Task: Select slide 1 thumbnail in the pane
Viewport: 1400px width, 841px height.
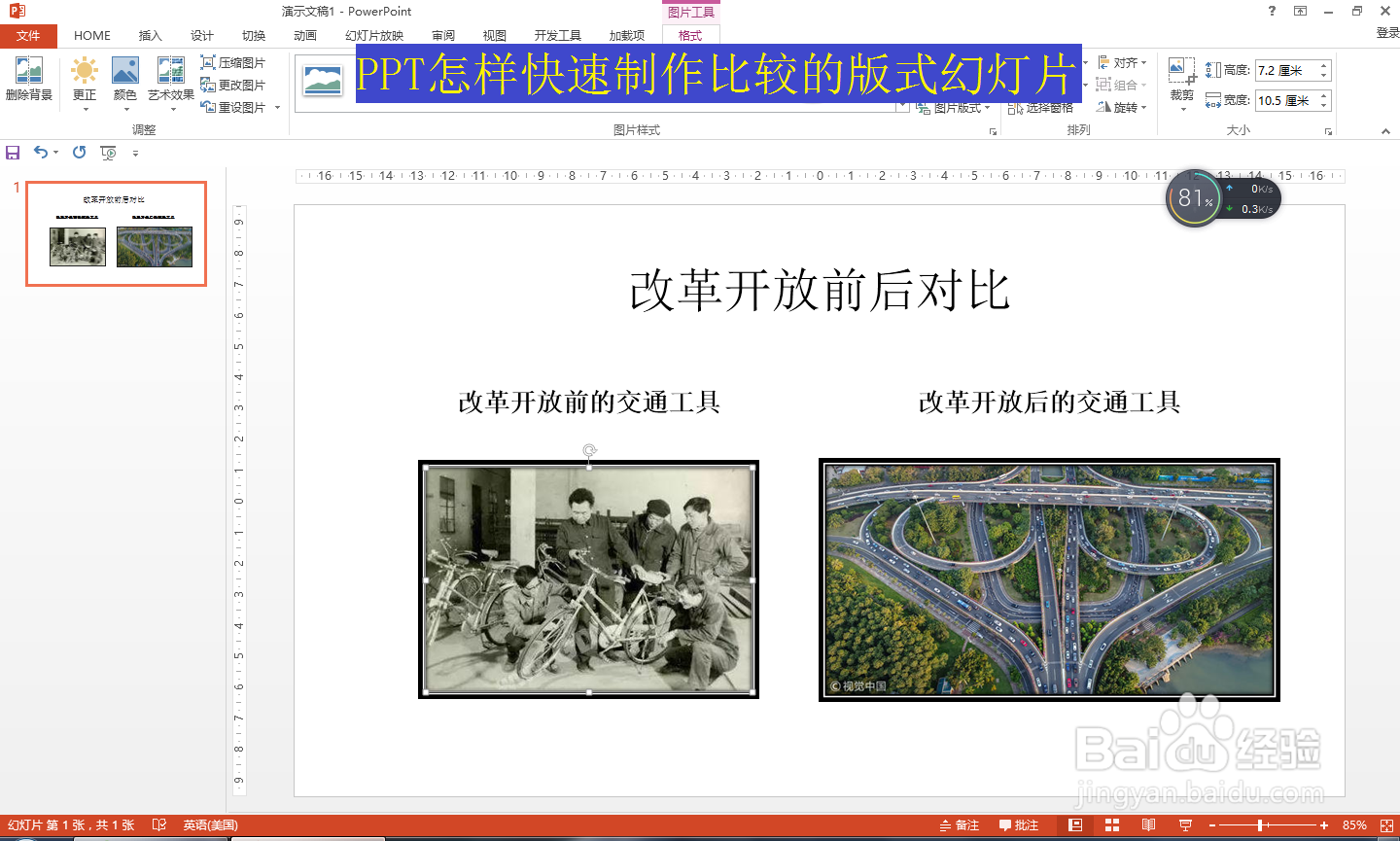Action: [x=115, y=233]
